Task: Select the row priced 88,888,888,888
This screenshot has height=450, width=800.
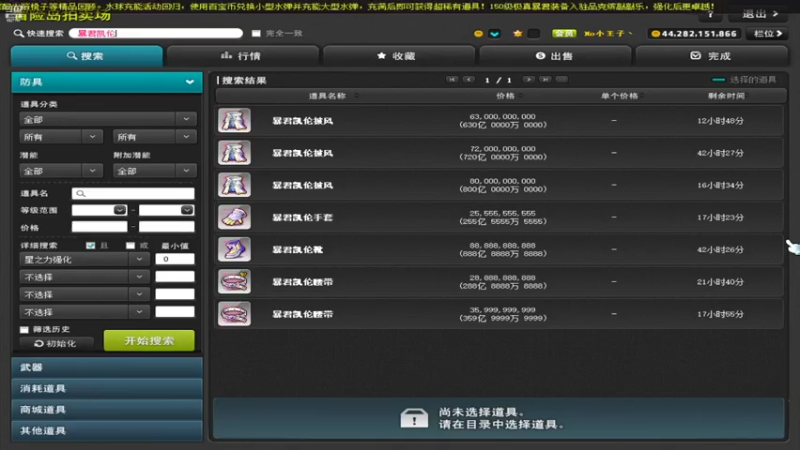Action: coord(499,249)
